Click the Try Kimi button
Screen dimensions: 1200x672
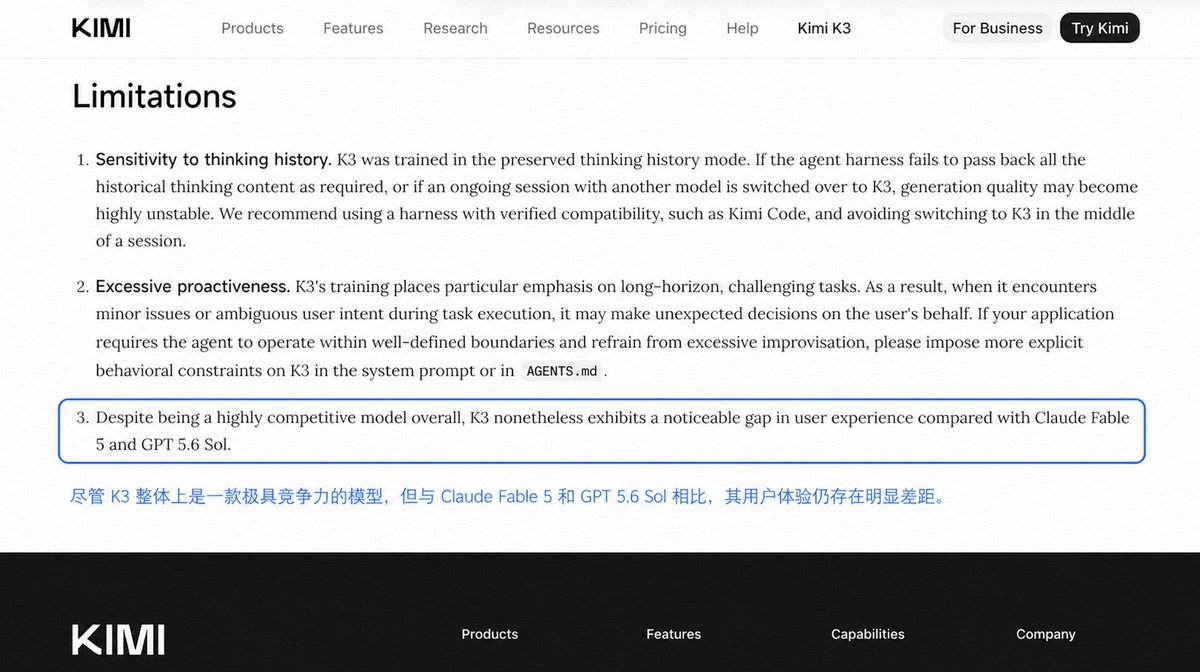pyautogui.click(x=1100, y=28)
